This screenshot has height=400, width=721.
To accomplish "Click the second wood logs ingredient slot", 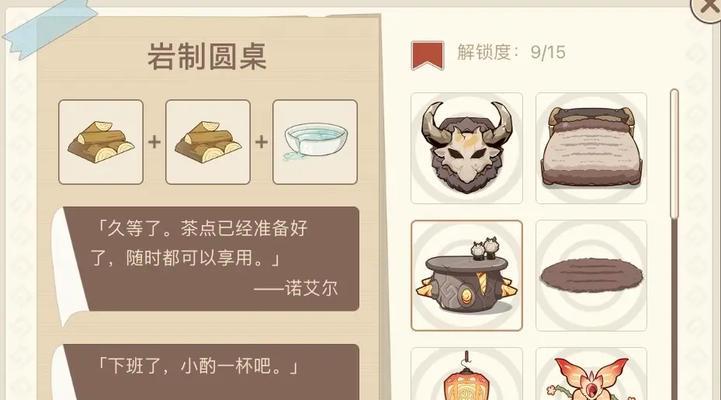I will tap(208, 142).
